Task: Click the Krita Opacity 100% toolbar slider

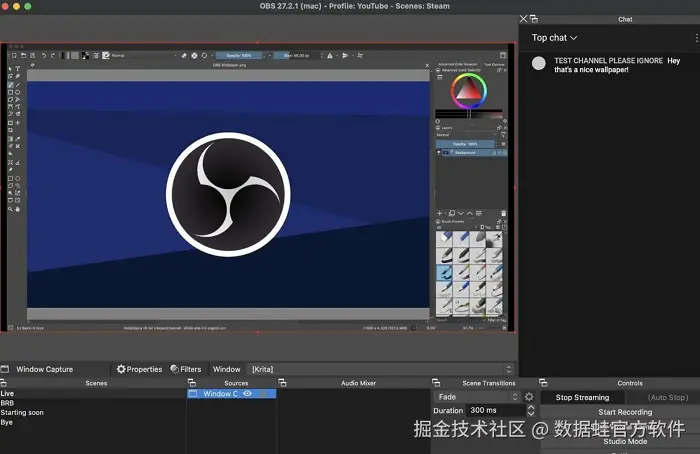Action: tap(239, 55)
